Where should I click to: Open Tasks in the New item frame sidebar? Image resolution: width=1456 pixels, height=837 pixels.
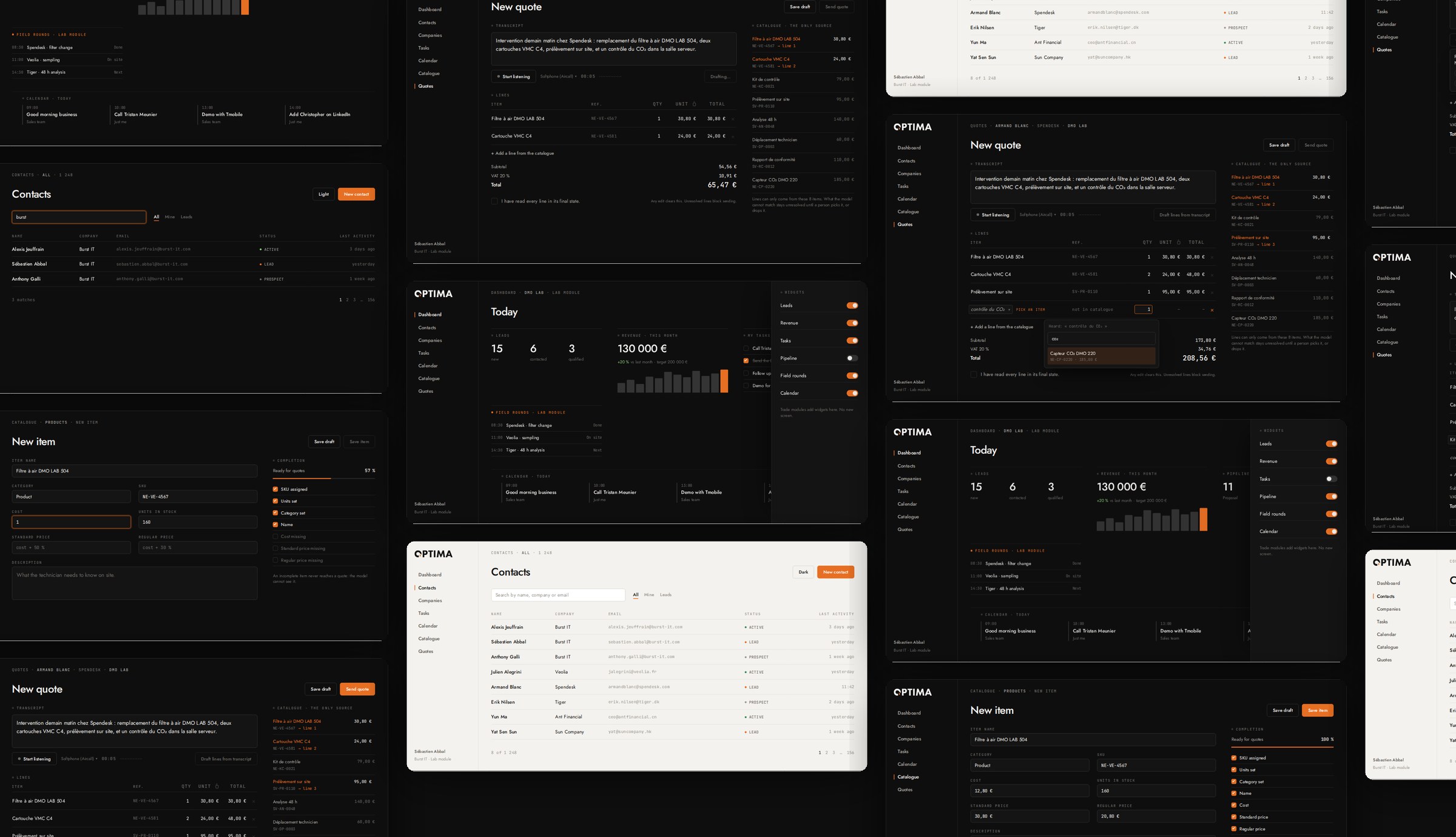coord(903,751)
